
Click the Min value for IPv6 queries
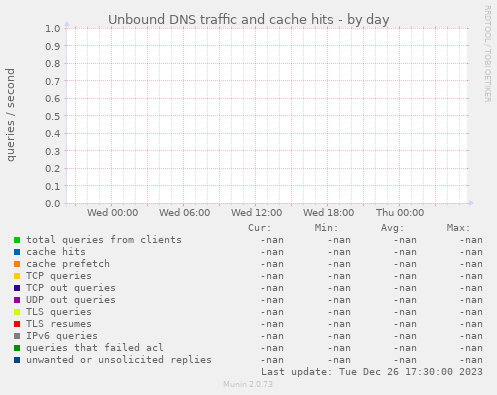[x=339, y=336]
